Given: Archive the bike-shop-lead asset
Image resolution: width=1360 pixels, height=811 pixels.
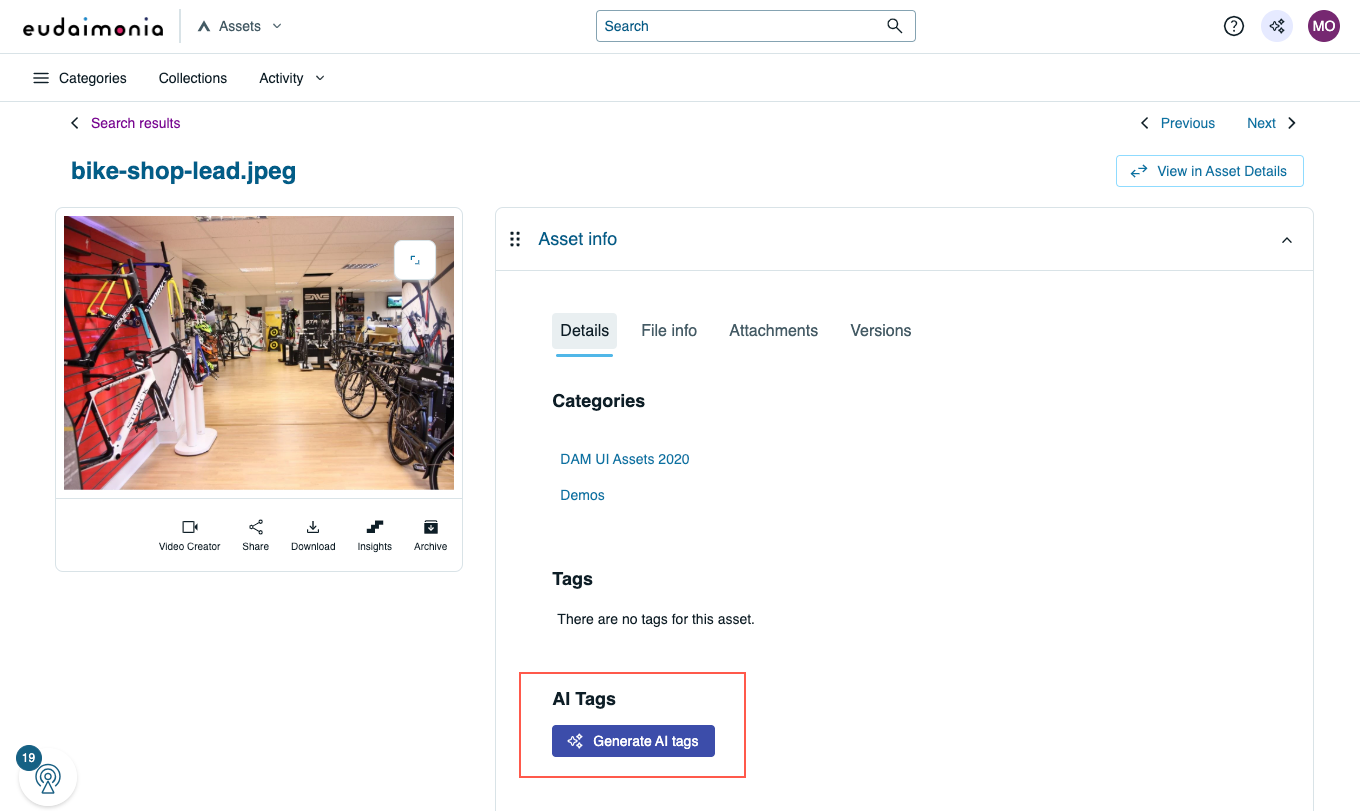Looking at the screenshot, I should [x=431, y=535].
